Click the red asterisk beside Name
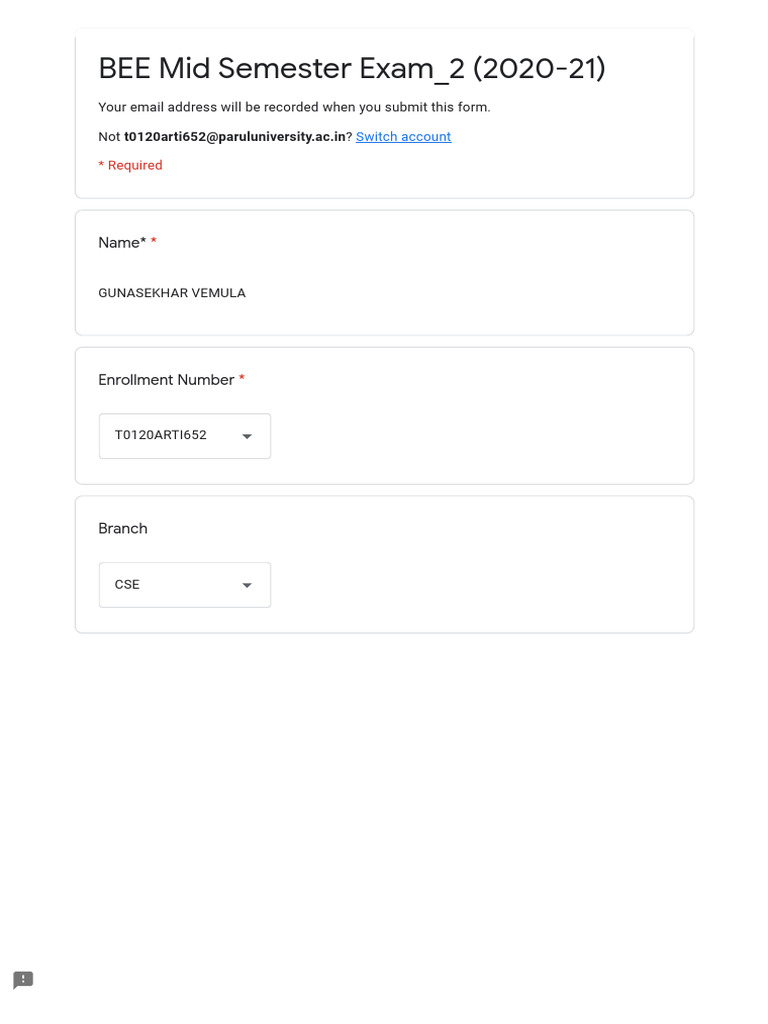Image resolution: width=768 pixels, height=1024 pixels. tap(154, 242)
